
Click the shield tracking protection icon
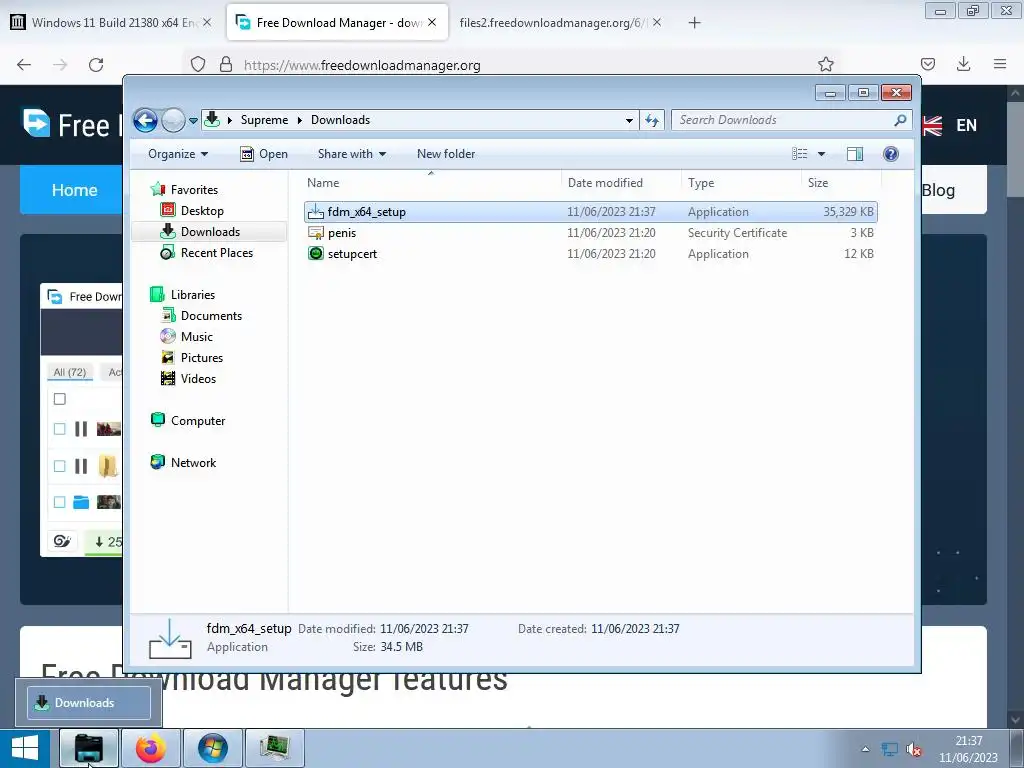(198, 64)
